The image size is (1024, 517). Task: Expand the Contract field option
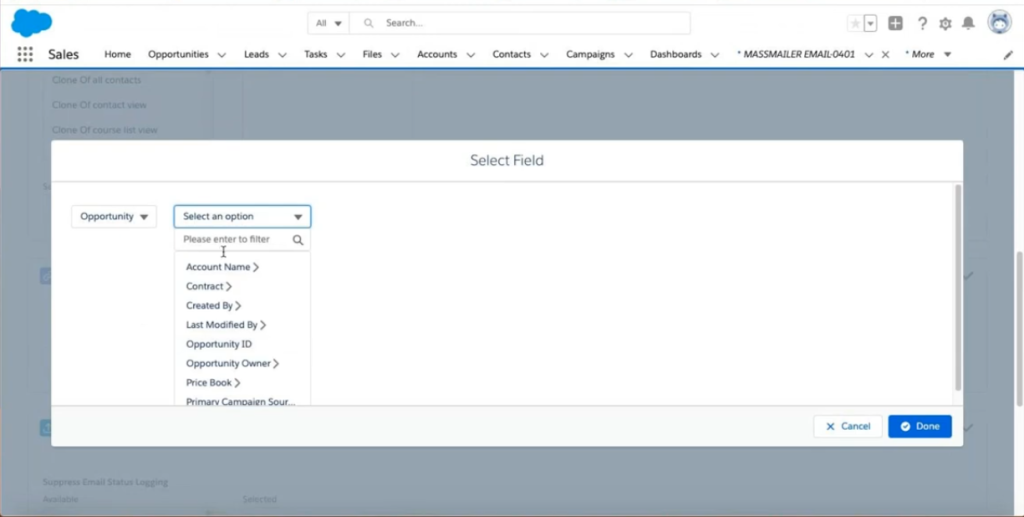(x=209, y=286)
